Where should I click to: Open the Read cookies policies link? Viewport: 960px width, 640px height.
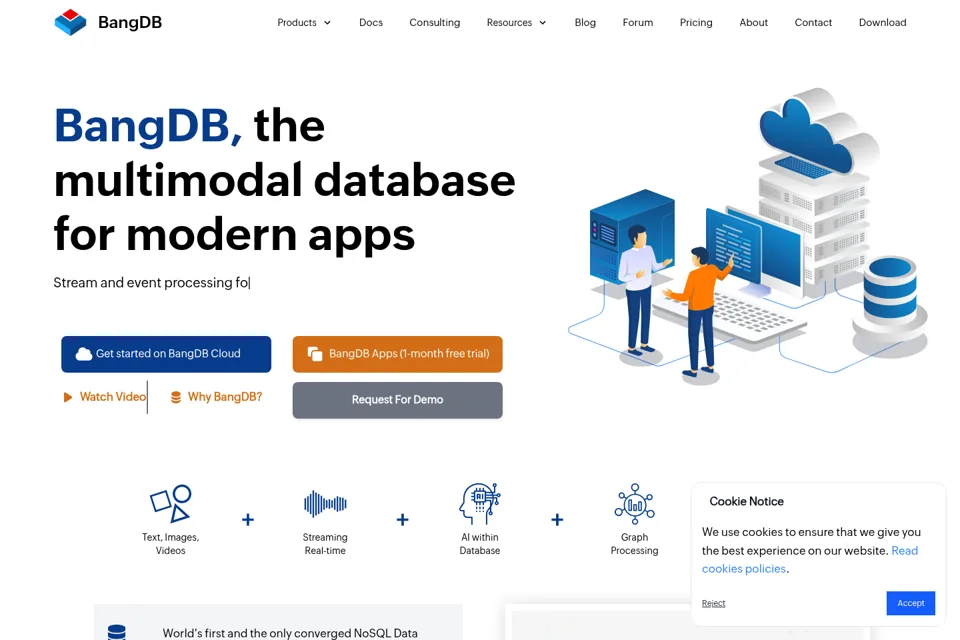[810, 560]
